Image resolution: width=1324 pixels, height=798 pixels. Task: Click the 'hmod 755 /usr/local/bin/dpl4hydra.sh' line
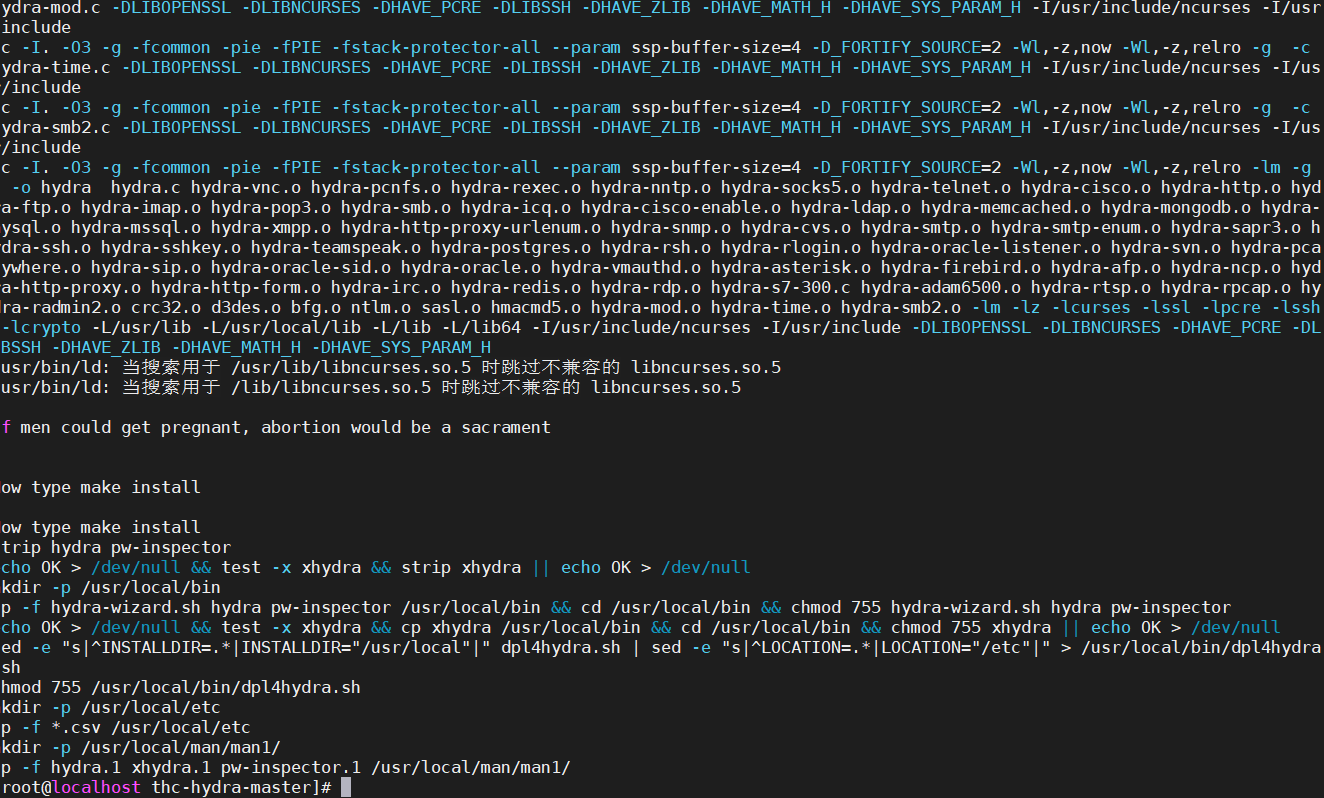point(181,688)
